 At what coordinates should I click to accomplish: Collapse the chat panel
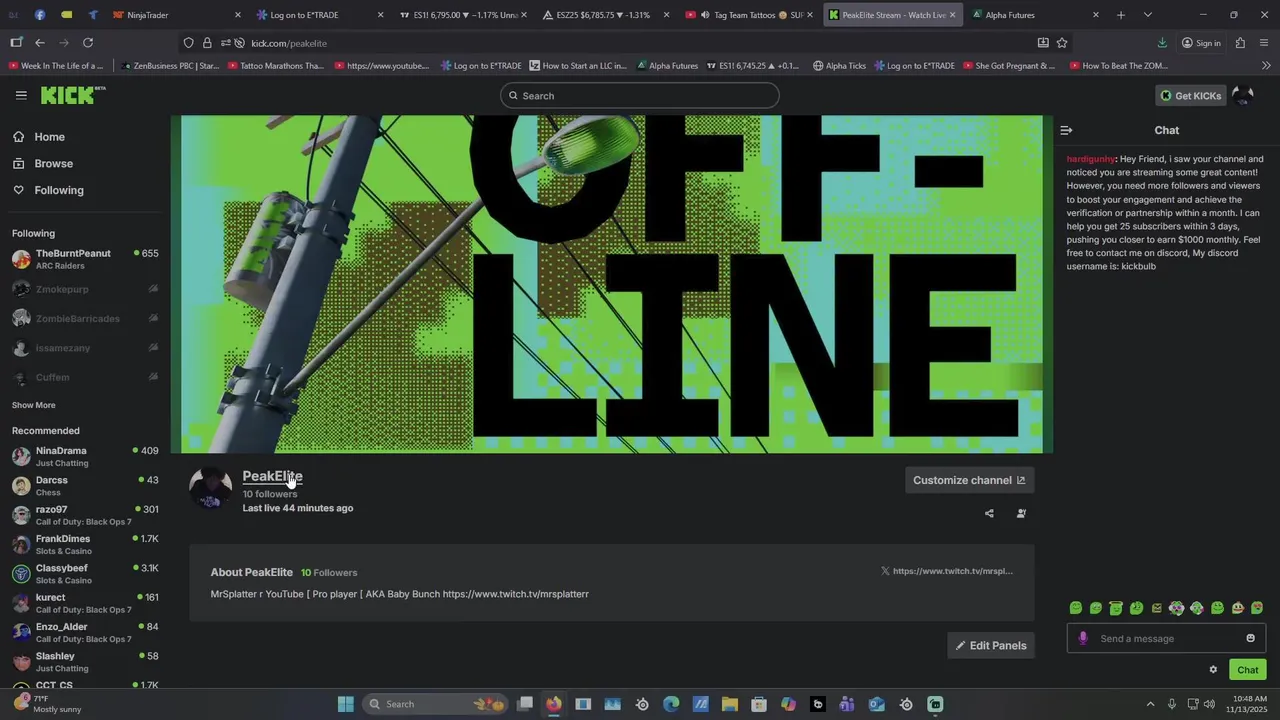click(1066, 130)
